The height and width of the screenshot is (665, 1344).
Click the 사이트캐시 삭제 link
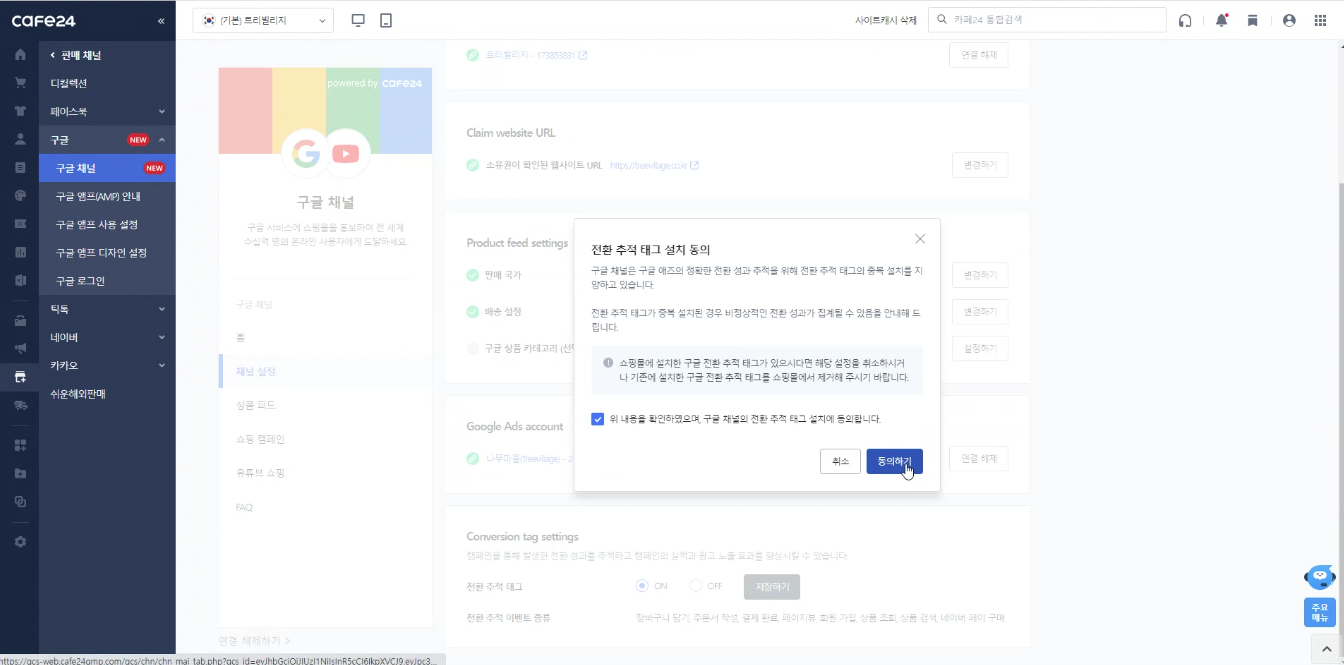coord(886,20)
